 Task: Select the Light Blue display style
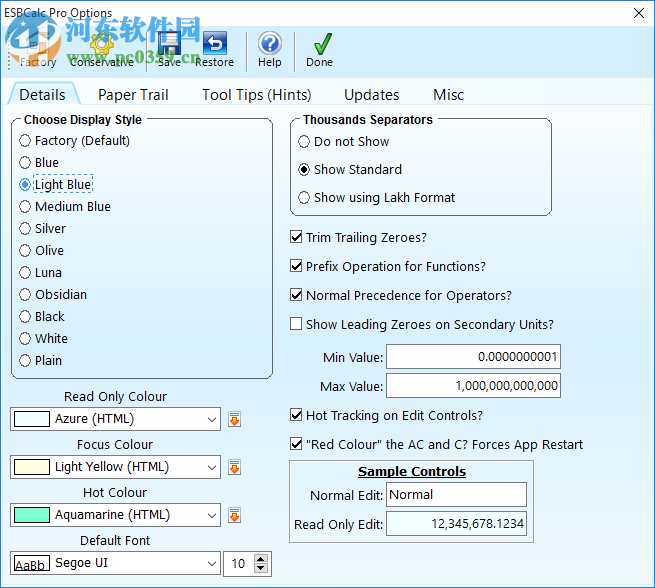[x=56, y=184]
